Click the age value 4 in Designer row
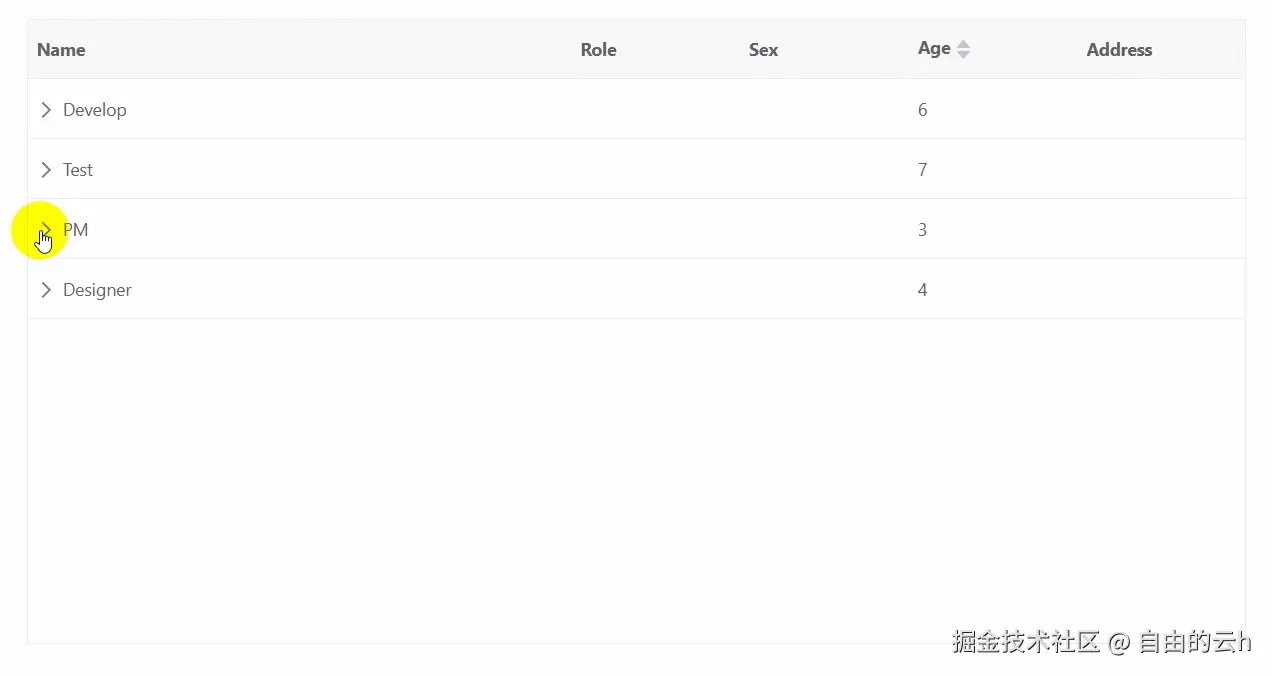Viewport: 1272px width, 676px height. click(922, 290)
